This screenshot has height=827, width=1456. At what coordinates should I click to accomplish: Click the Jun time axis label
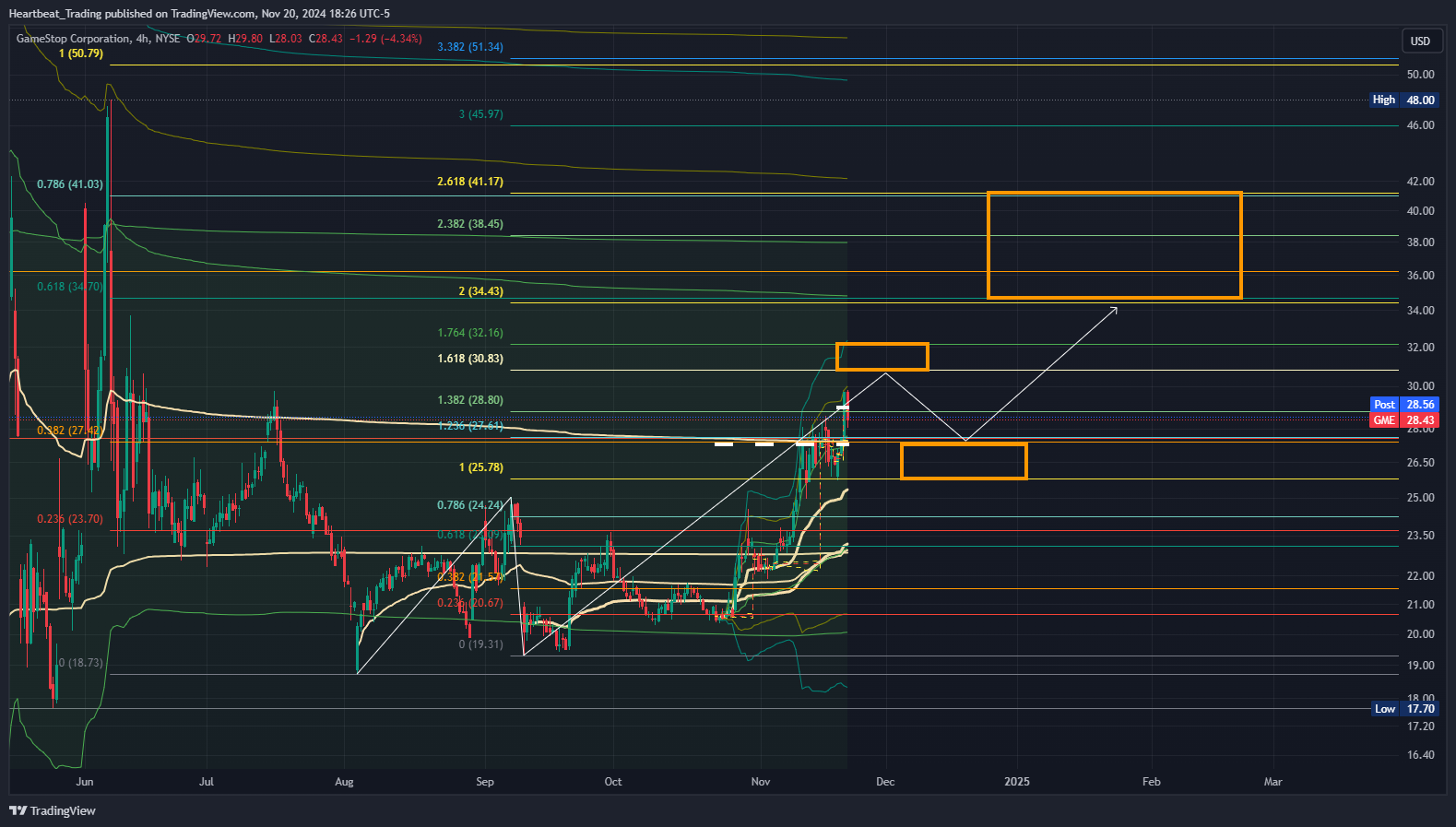85,782
